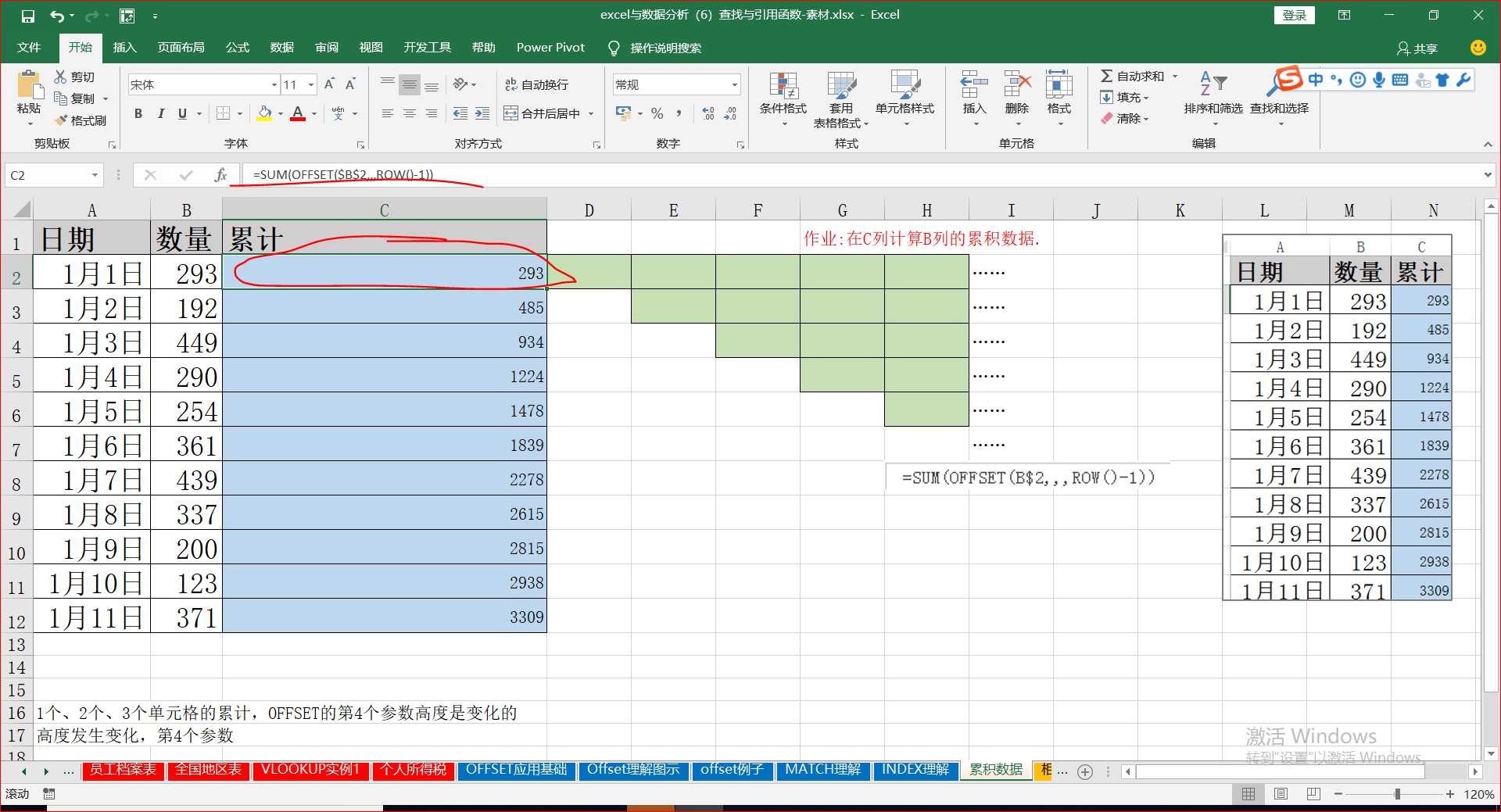Toggle Wrap Text (自动换行)

536,84
